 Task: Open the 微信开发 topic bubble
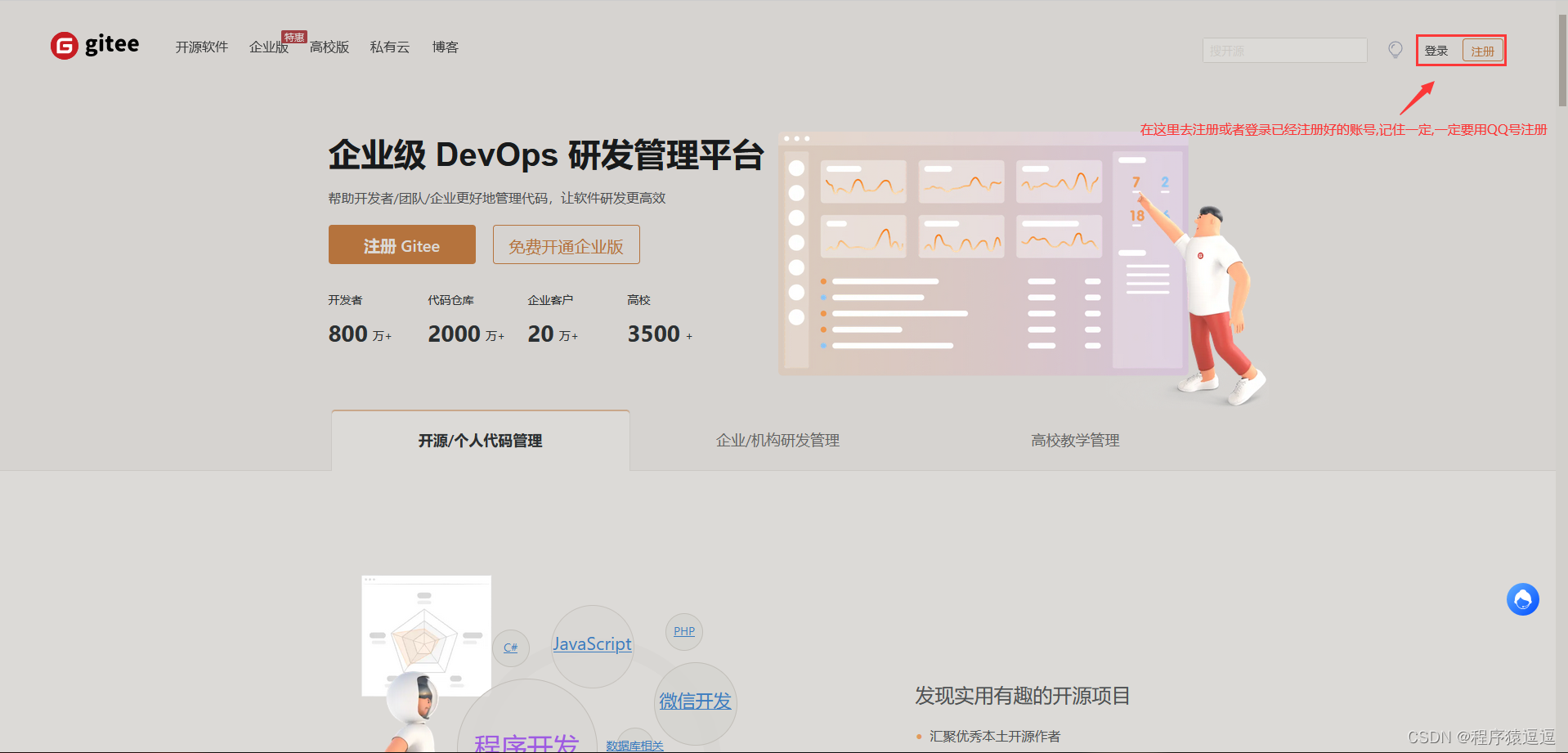695,701
